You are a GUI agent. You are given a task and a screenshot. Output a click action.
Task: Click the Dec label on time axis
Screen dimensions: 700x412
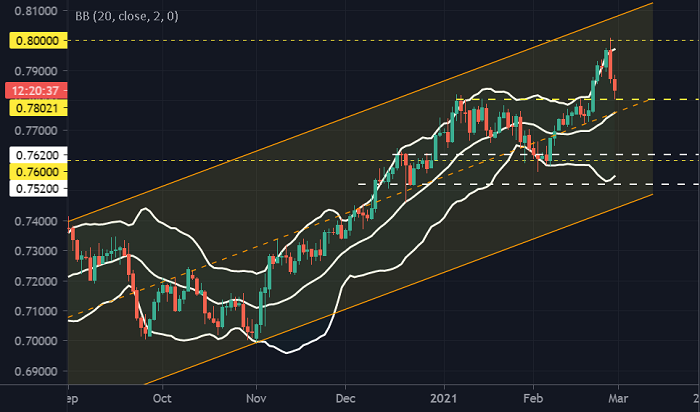tap(346, 398)
